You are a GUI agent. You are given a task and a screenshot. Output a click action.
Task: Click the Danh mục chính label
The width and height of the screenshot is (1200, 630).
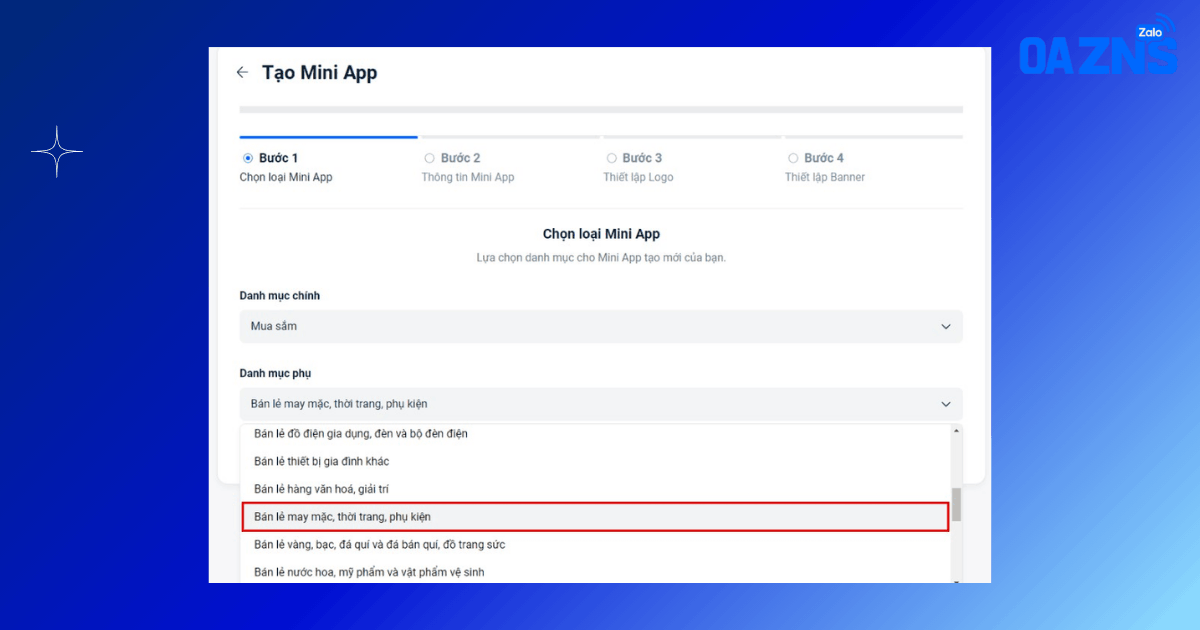click(280, 296)
